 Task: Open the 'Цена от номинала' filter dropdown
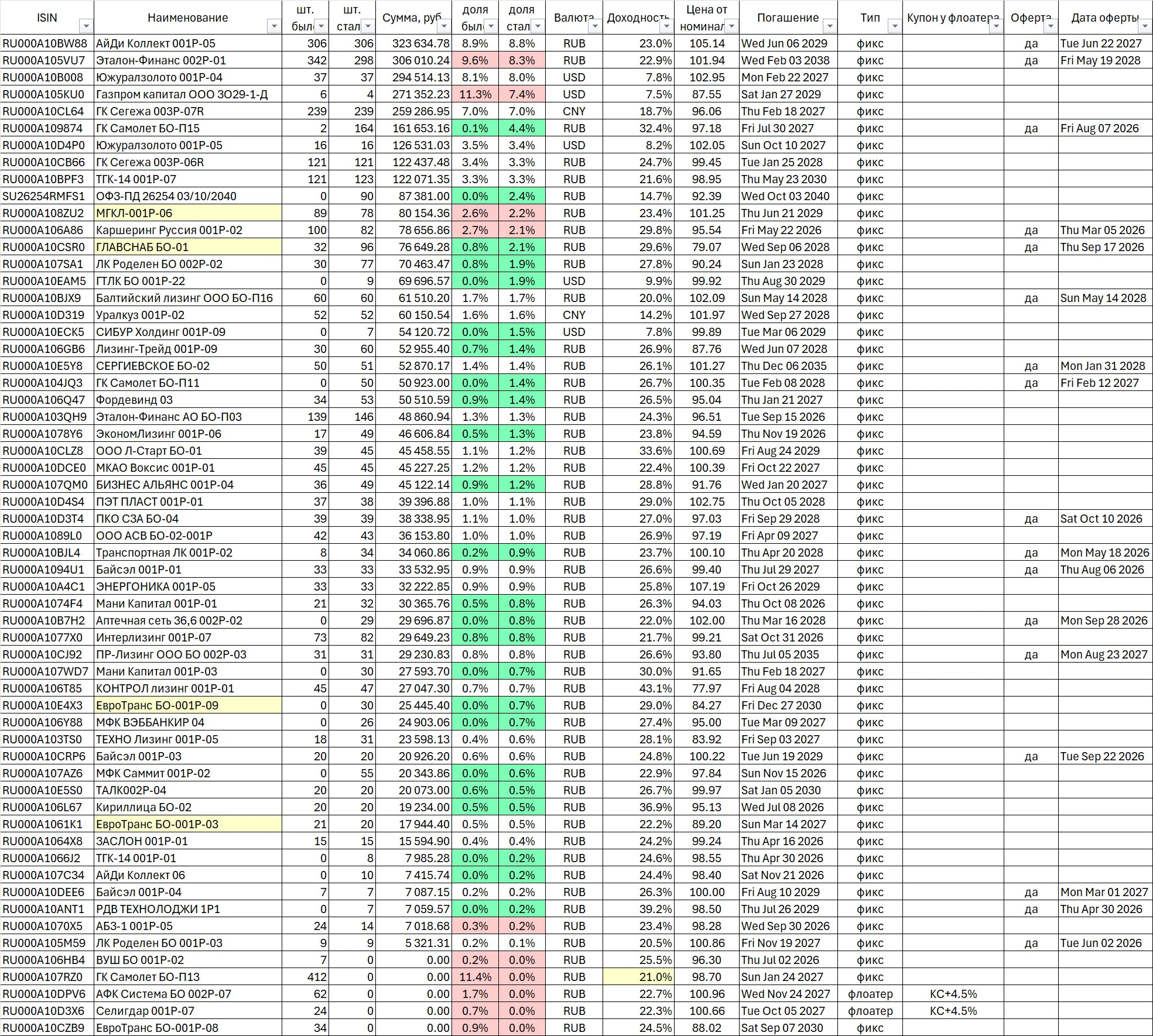pyautogui.click(x=731, y=26)
